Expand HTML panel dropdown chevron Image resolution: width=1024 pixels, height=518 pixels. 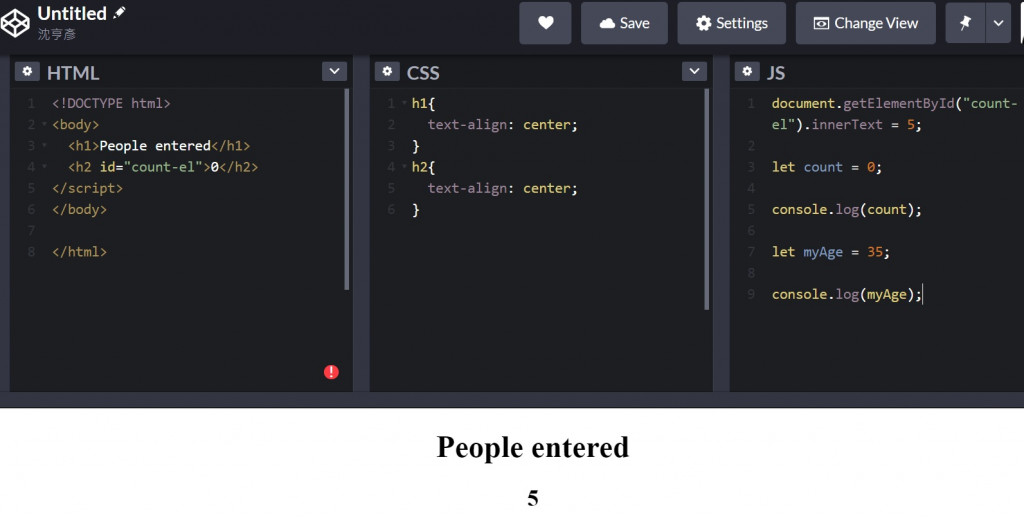[x=334, y=71]
